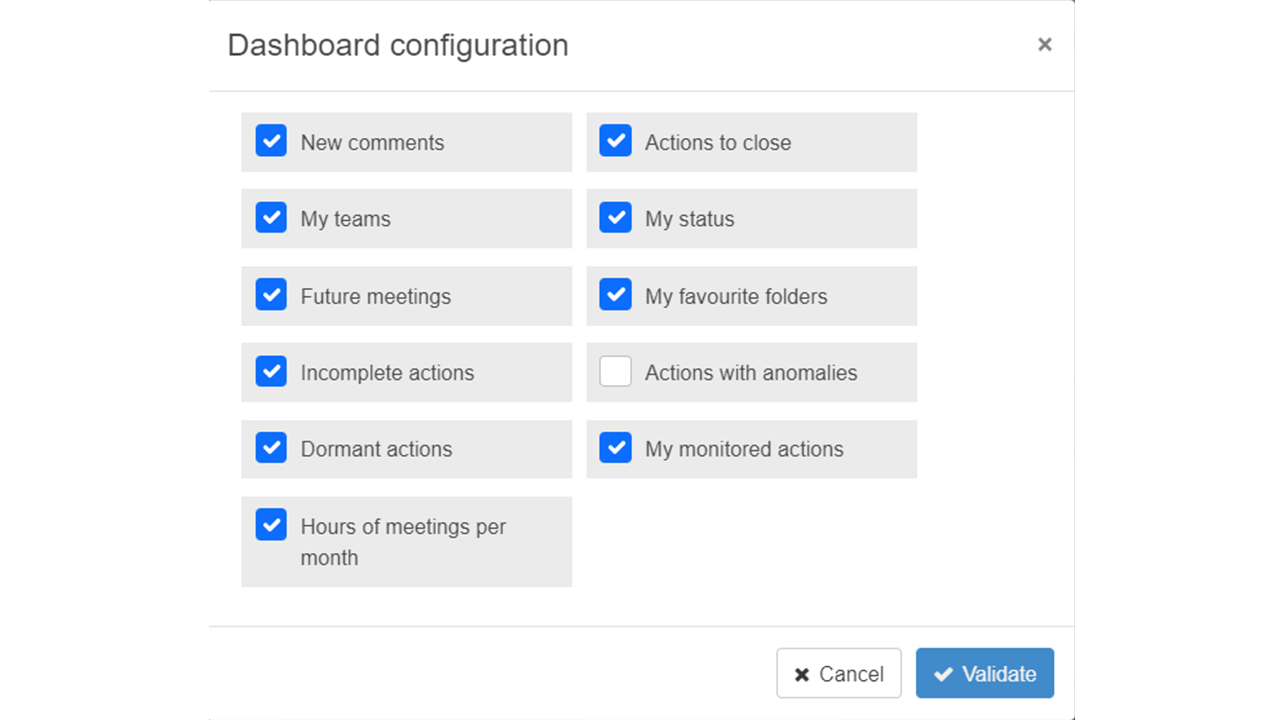Toggle the My status checkbox
The width and height of the screenshot is (1280, 720).
pyautogui.click(x=615, y=218)
